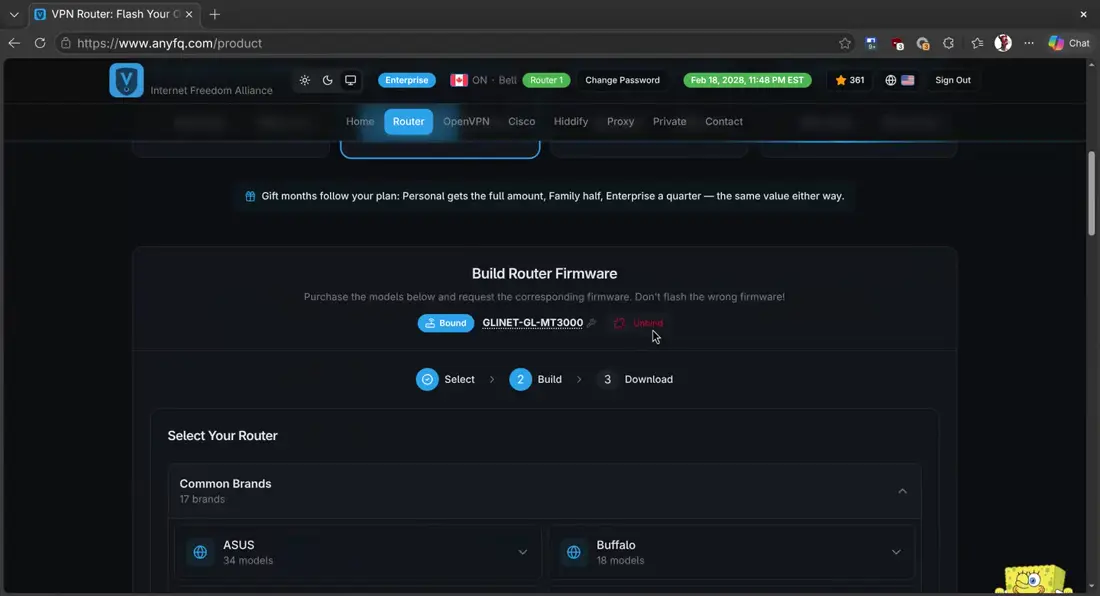Open language selector globe icon
Screen dimensions: 1100x596
pos(890,80)
